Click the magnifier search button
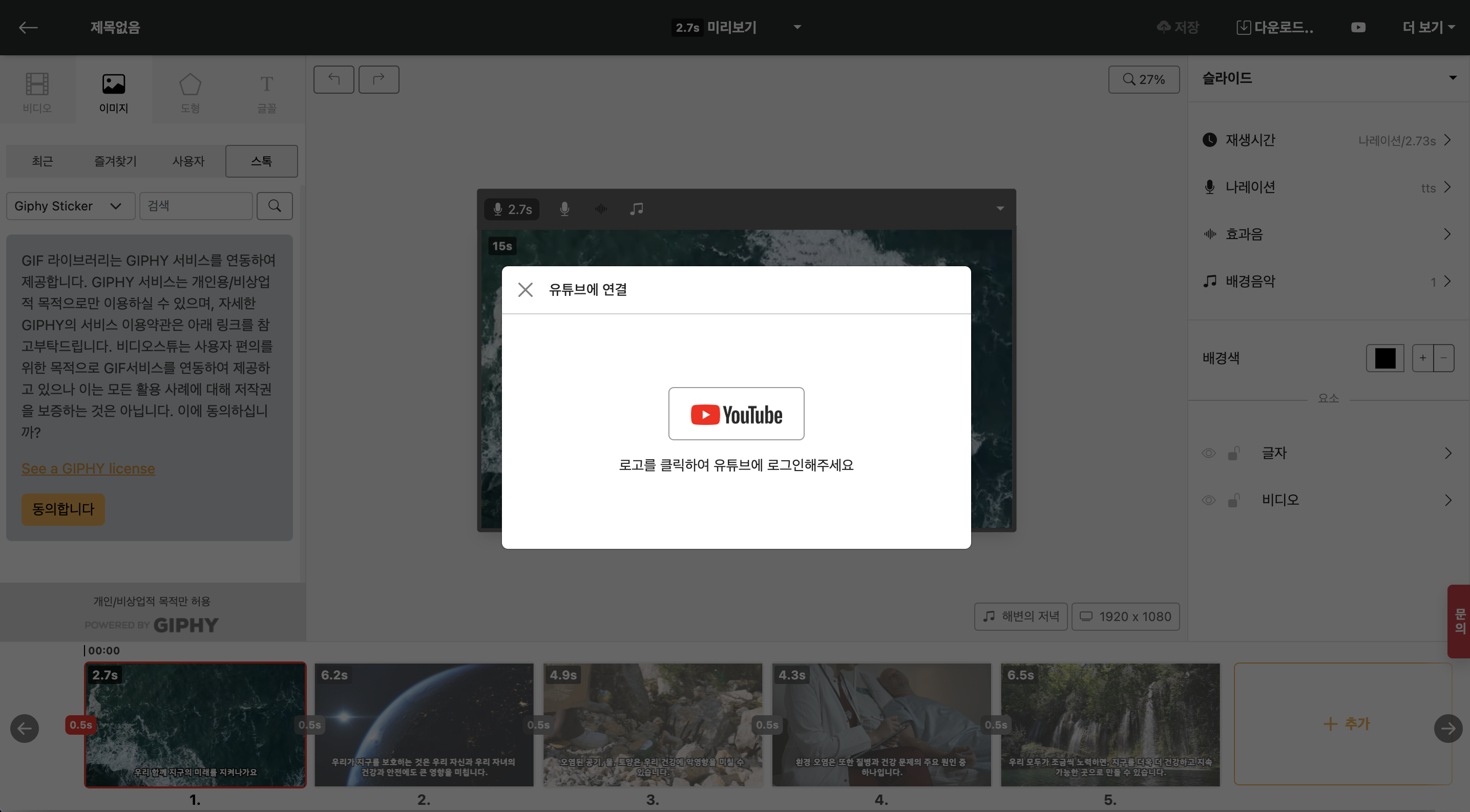 [x=275, y=206]
